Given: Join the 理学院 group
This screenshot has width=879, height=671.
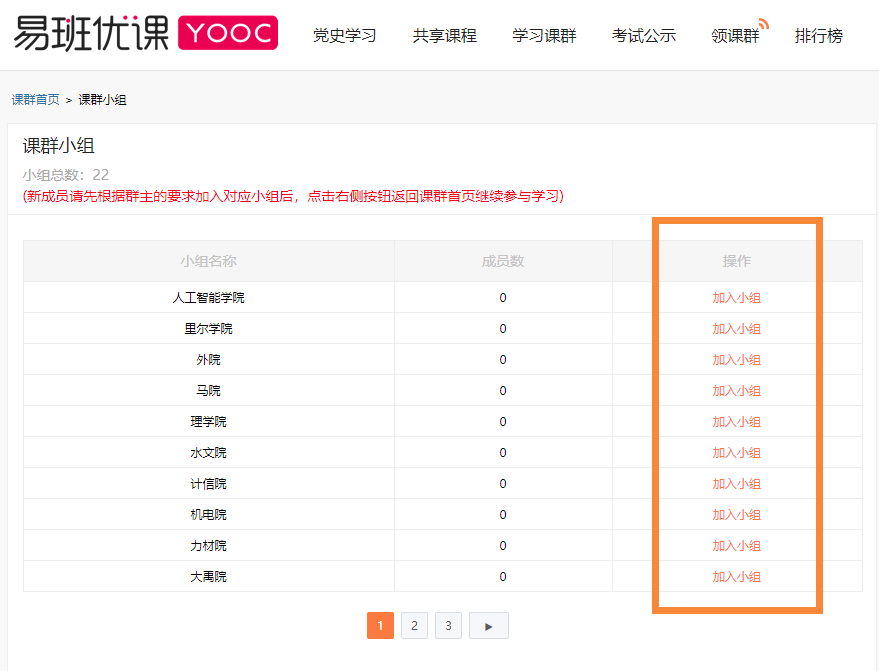Looking at the screenshot, I should [736, 422].
